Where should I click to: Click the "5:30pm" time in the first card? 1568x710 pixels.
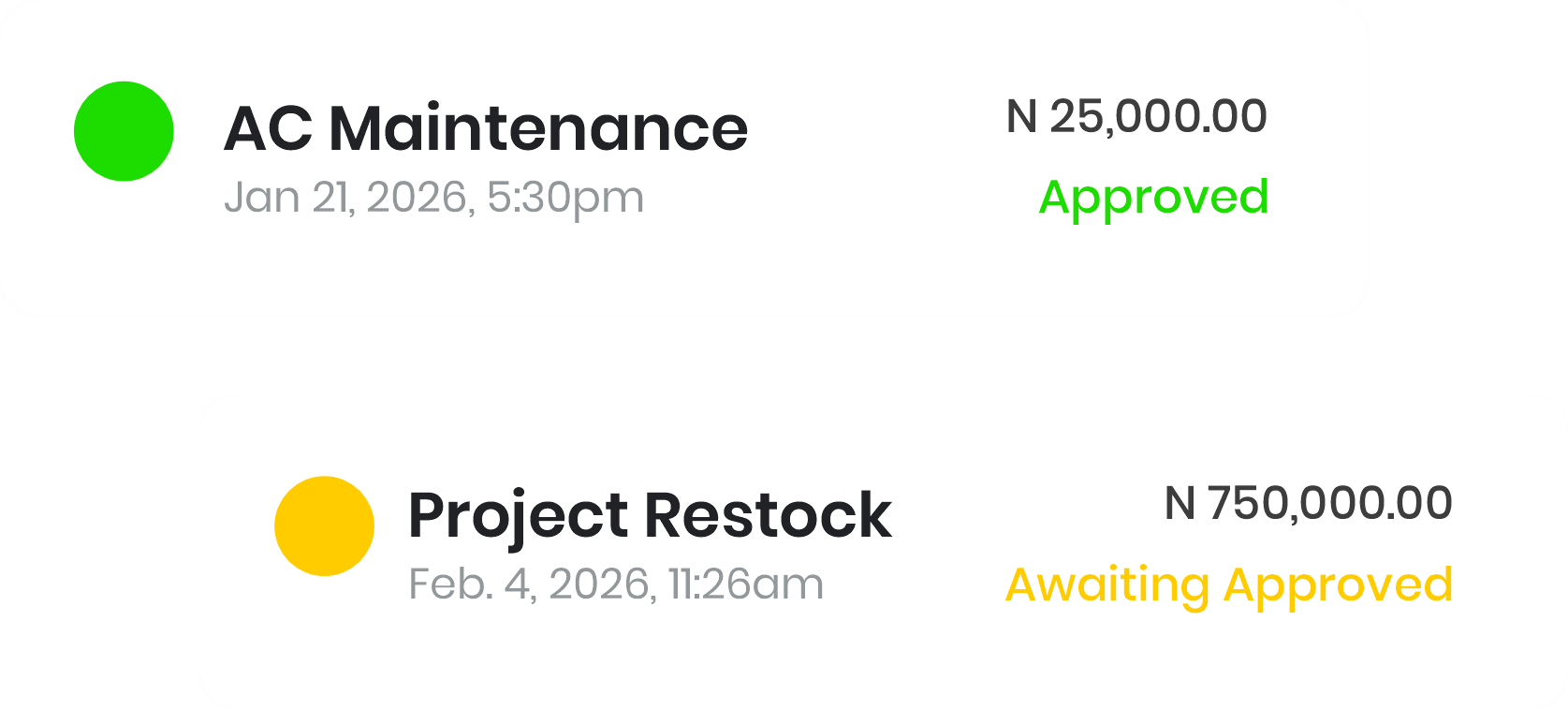pyautogui.click(x=565, y=198)
